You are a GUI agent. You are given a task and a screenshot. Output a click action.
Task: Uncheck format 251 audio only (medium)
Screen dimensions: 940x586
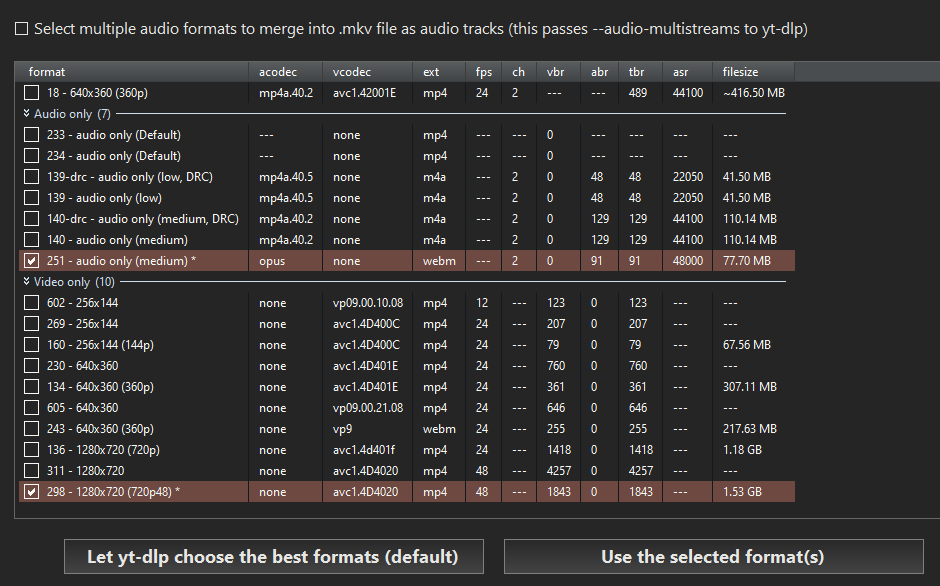[31, 261]
